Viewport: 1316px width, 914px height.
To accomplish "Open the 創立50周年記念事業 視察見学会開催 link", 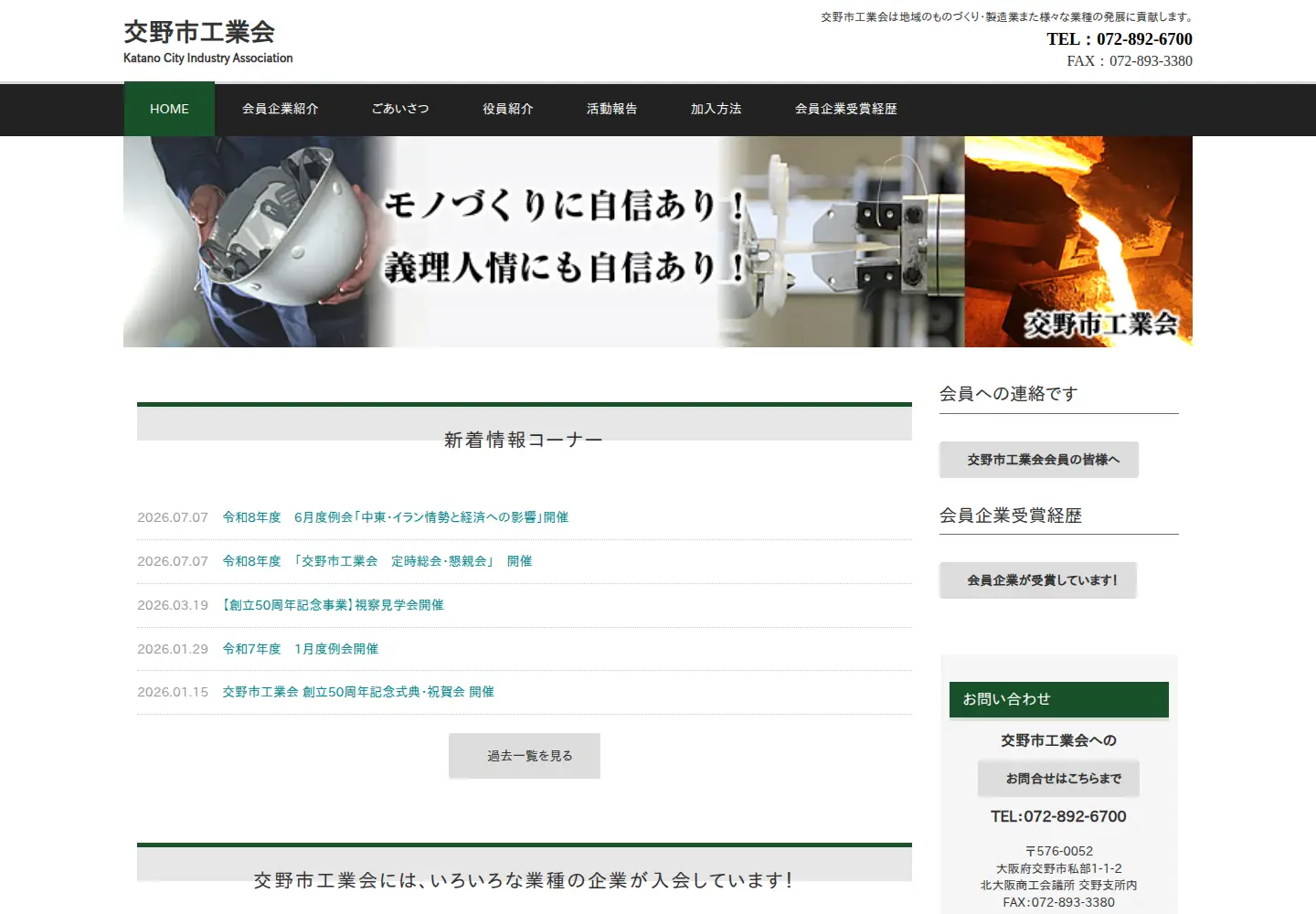I will click(x=333, y=605).
